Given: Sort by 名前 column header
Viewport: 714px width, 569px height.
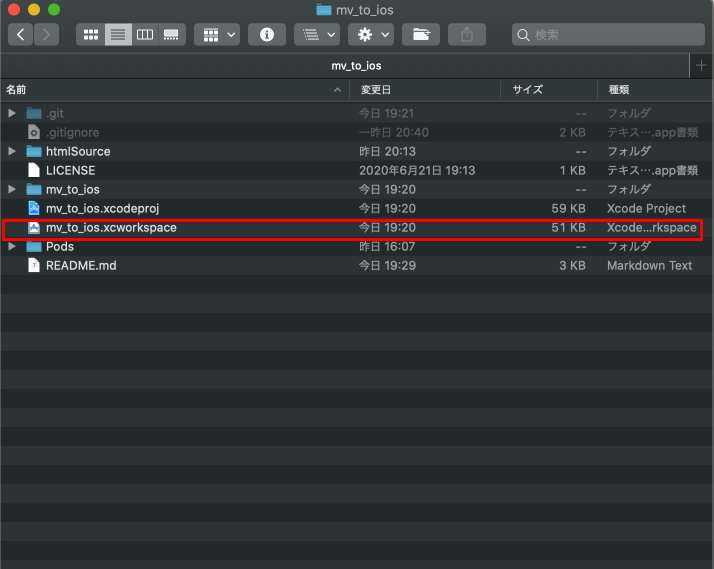Looking at the screenshot, I should (x=175, y=90).
